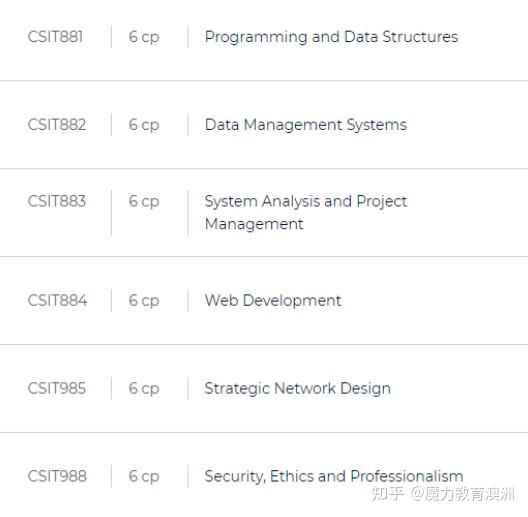The height and width of the screenshot is (517, 528).
Task: Click the 6 cp value for CSIT881
Action: click(144, 37)
